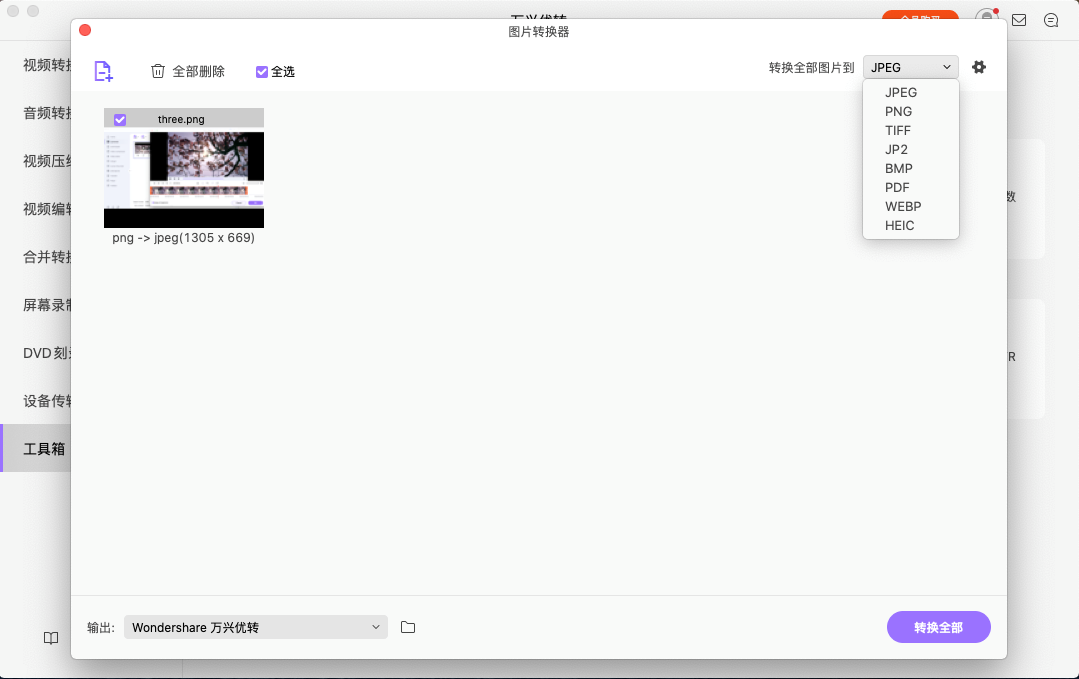The width and height of the screenshot is (1079, 679).
Task: Select the 屏幕录制 sidebar entry
Action: click(40, 304)
